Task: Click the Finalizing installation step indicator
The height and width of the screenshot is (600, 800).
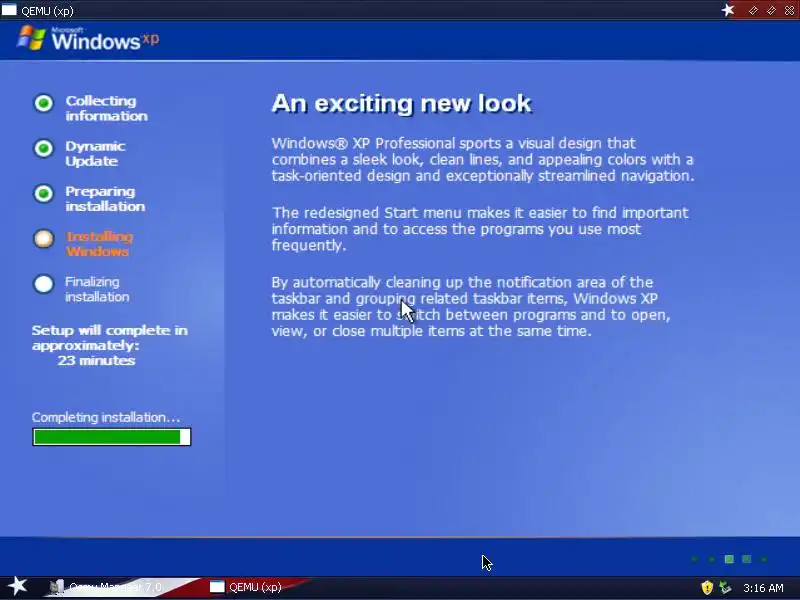Action: 44,284
